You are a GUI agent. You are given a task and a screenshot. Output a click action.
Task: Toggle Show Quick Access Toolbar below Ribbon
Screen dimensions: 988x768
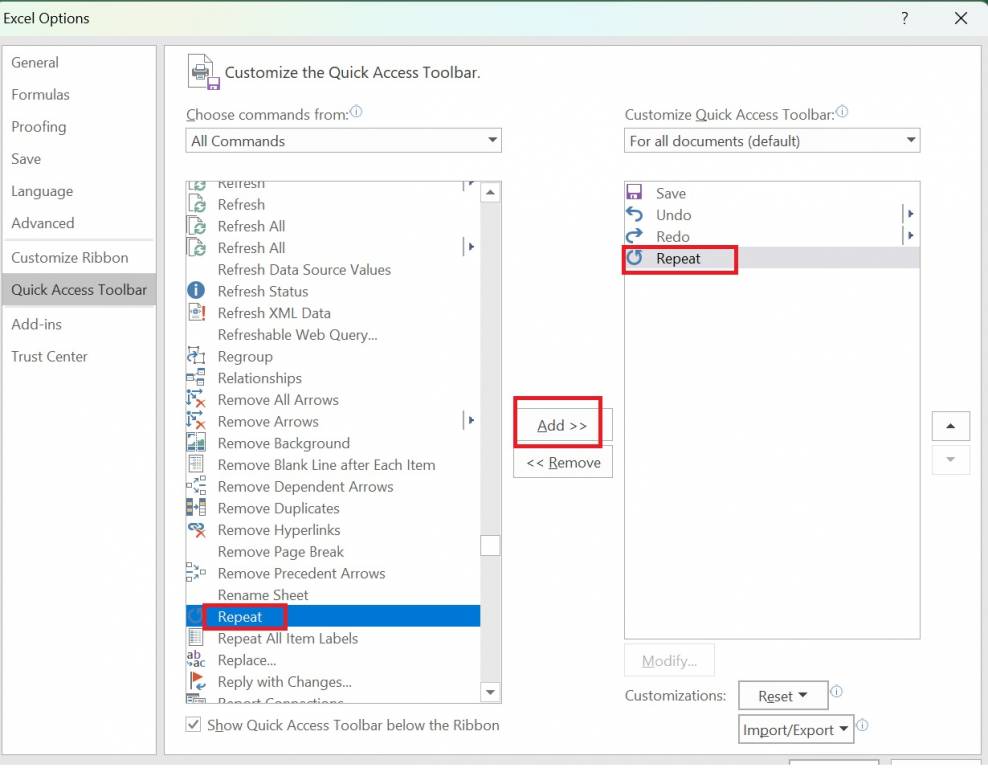coord(194,725)
